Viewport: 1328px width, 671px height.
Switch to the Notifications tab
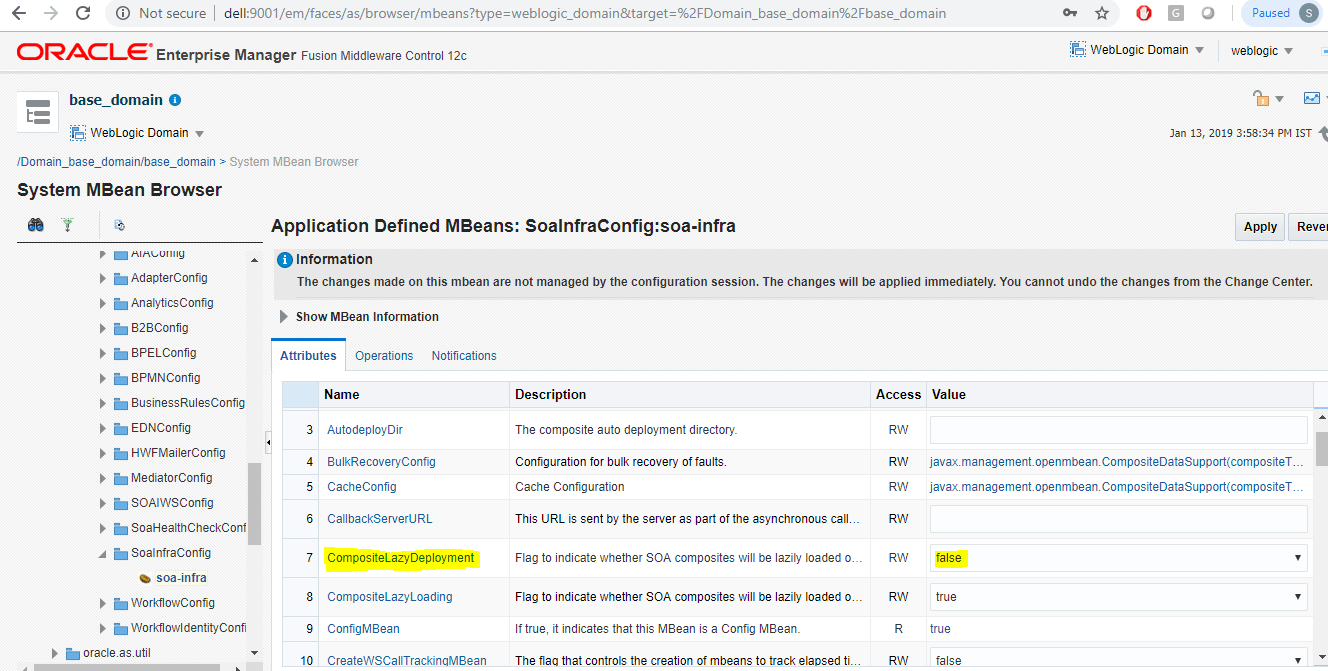click(x=464, y=355)
